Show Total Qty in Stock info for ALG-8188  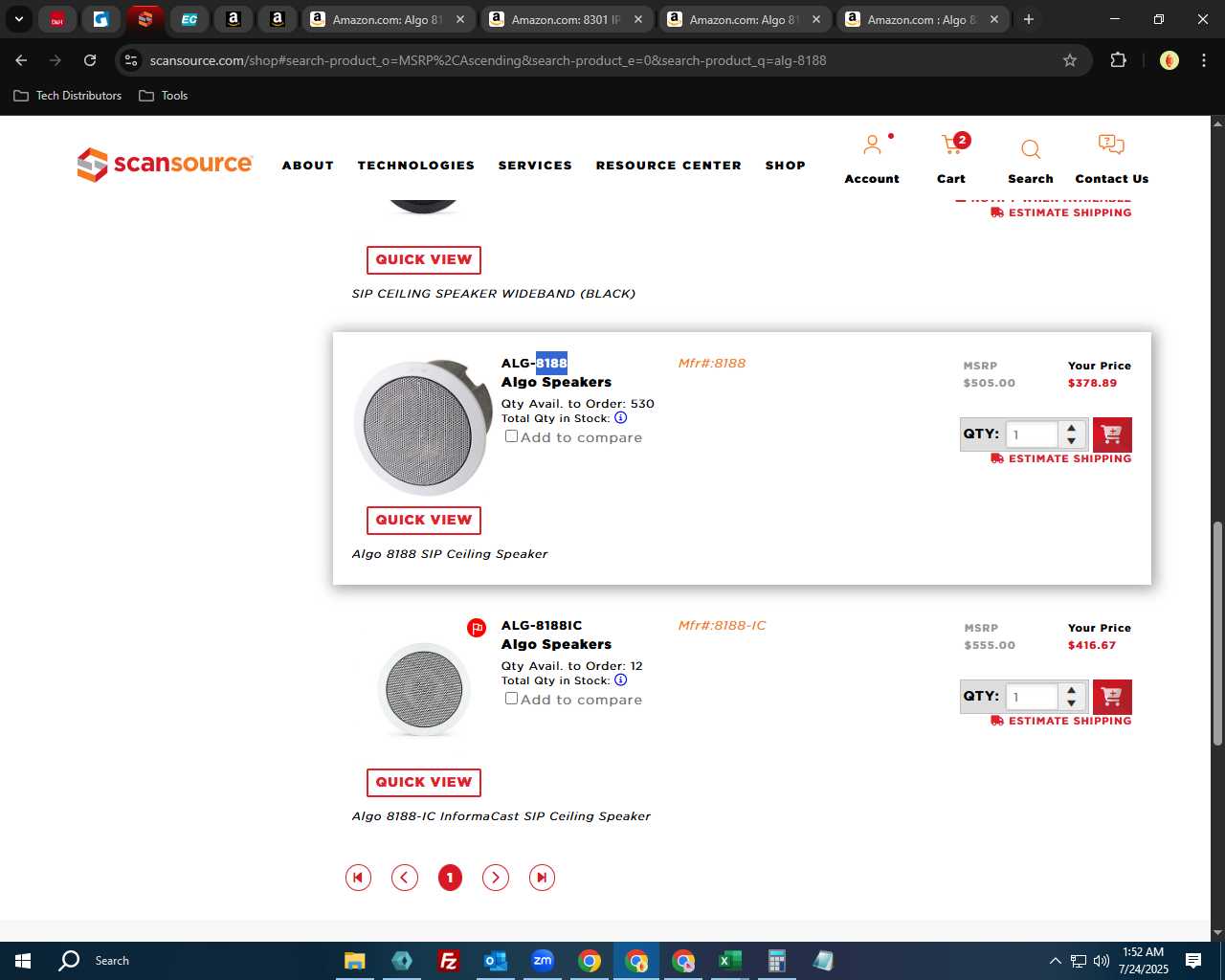[620, 418]
